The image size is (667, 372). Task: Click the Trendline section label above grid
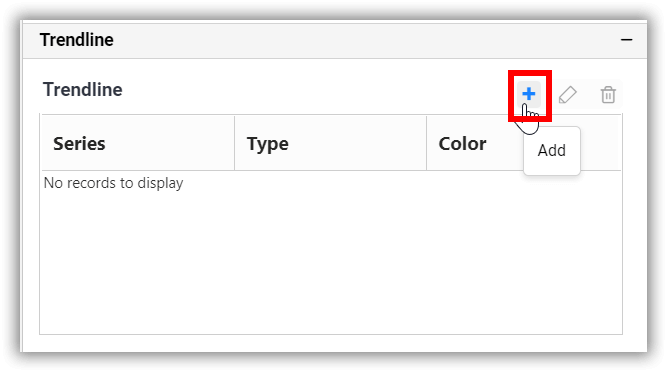[x=83, y=90]
